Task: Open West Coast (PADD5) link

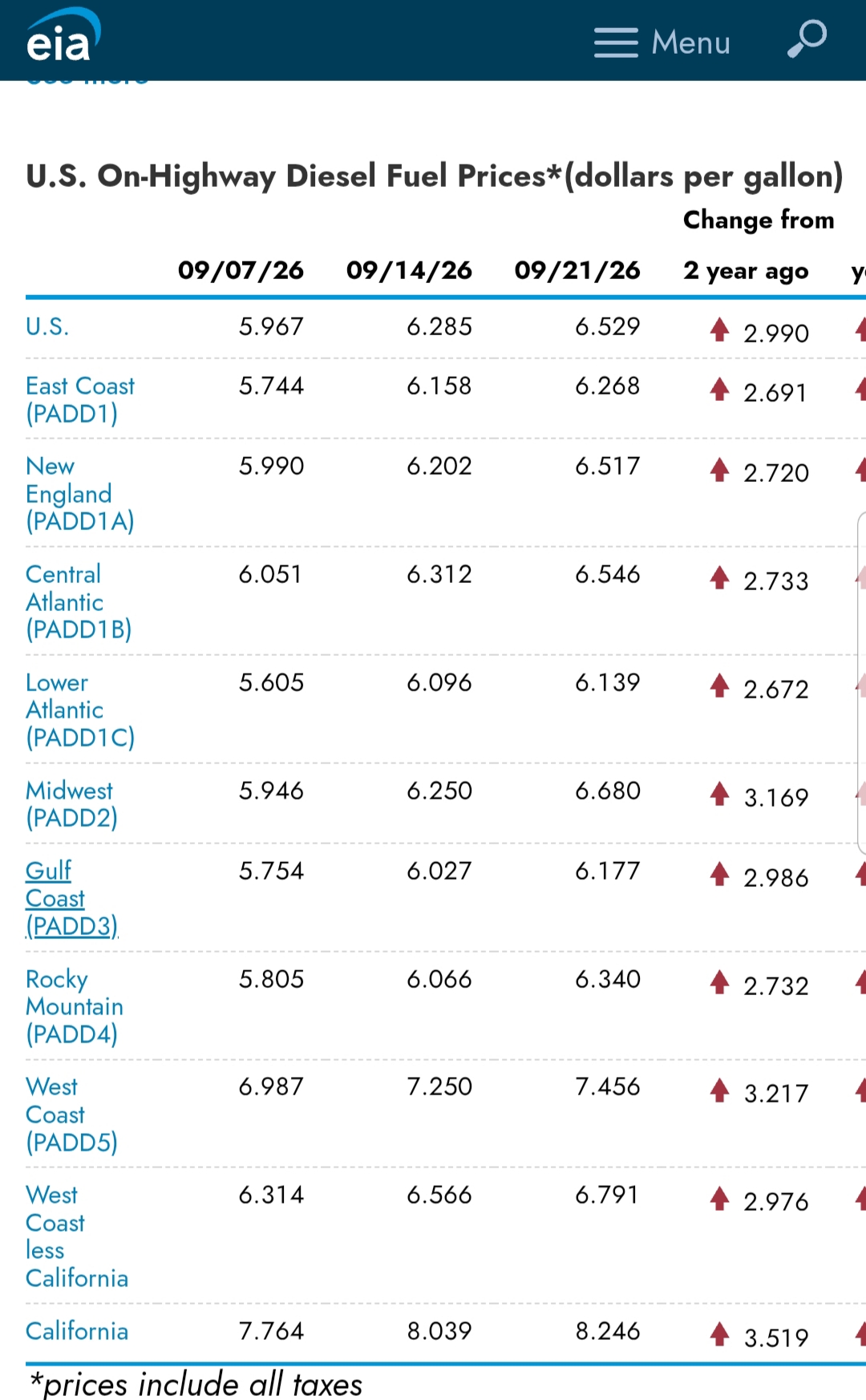Action: [71, 1114]
